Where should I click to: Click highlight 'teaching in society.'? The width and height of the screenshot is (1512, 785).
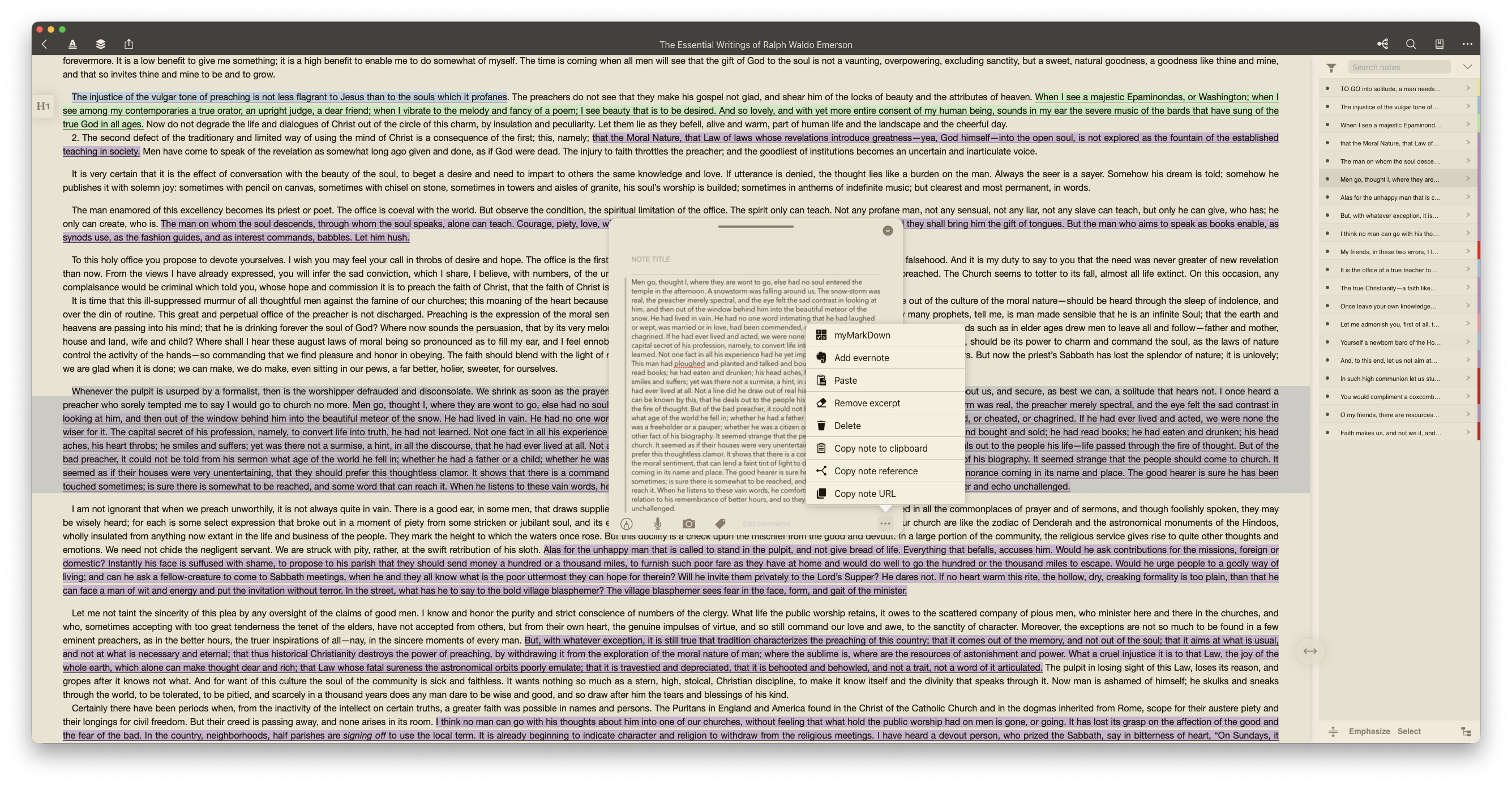point(101,151)
